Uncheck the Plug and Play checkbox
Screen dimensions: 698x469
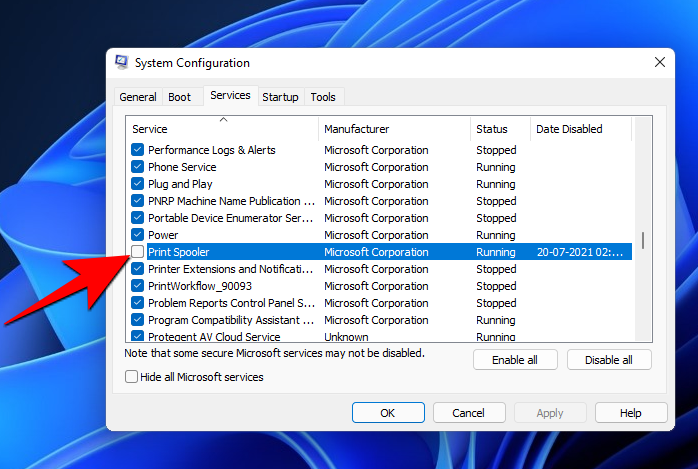tap(138, 184)
